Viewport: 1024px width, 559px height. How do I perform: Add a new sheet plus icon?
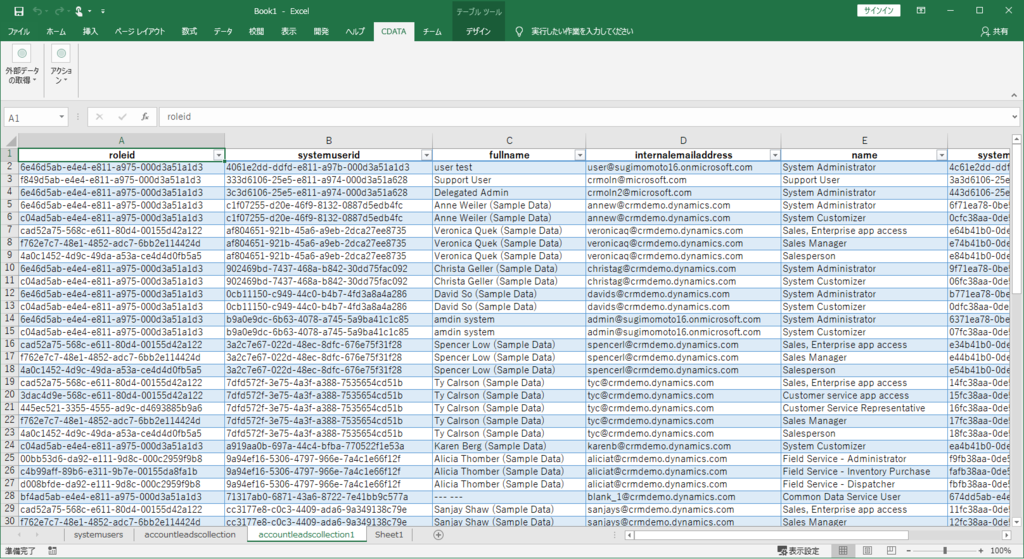[438, 535]
